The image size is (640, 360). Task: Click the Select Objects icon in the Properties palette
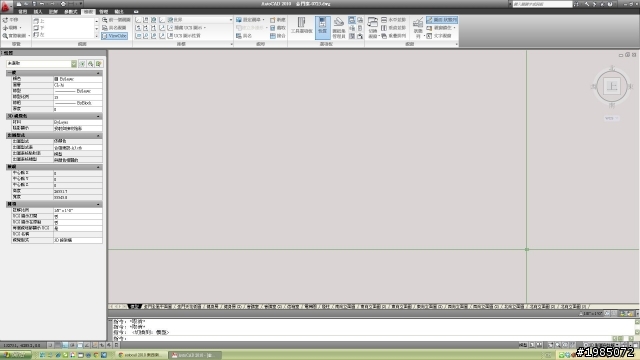(91, 64)
